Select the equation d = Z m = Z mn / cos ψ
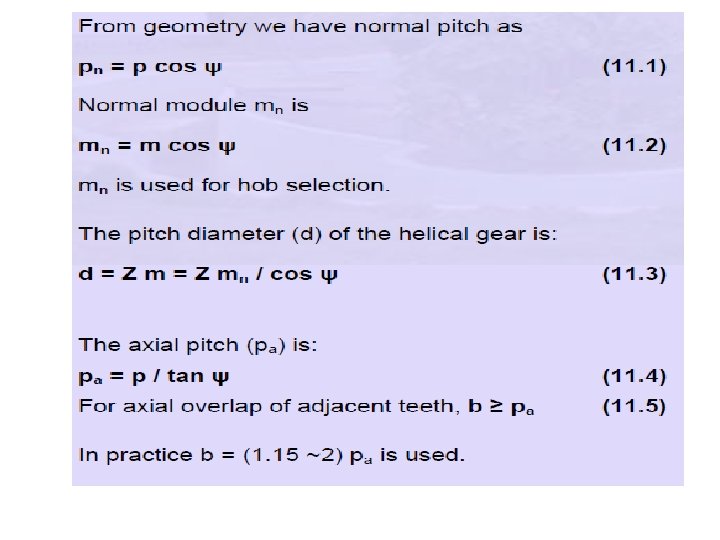This screenshot has height=540, width=720. click(x=208, y=275)
